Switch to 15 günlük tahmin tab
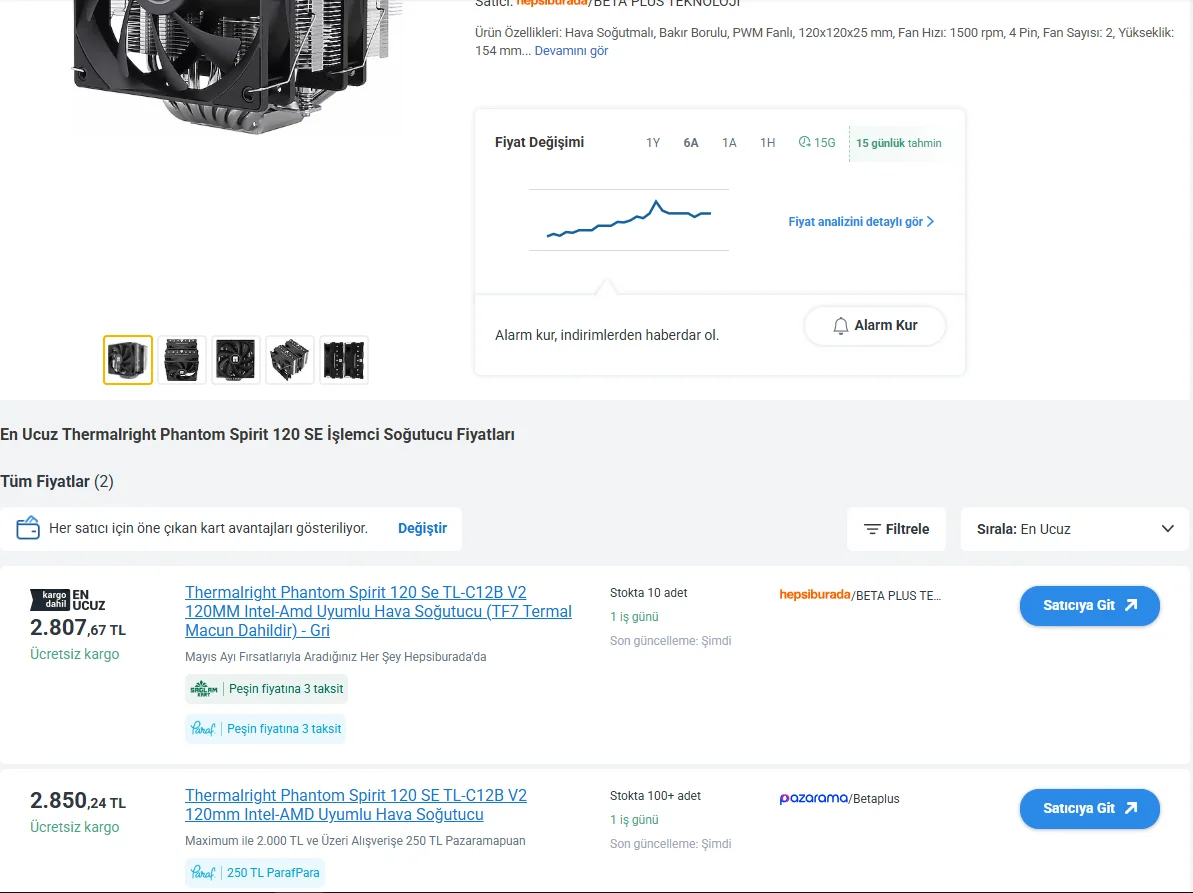The height and width of the screenshot is (893, 1193). (899, 143)
